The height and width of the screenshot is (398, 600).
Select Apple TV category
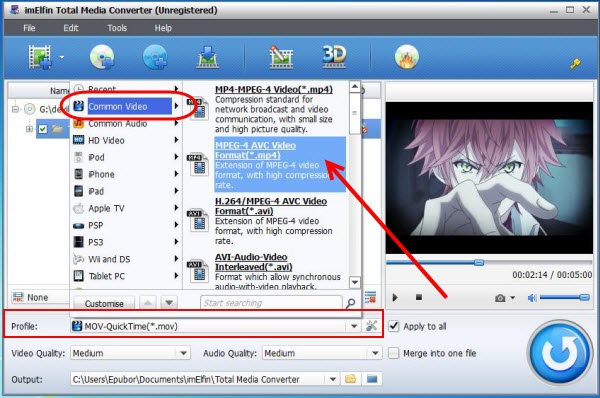[126, 208]
